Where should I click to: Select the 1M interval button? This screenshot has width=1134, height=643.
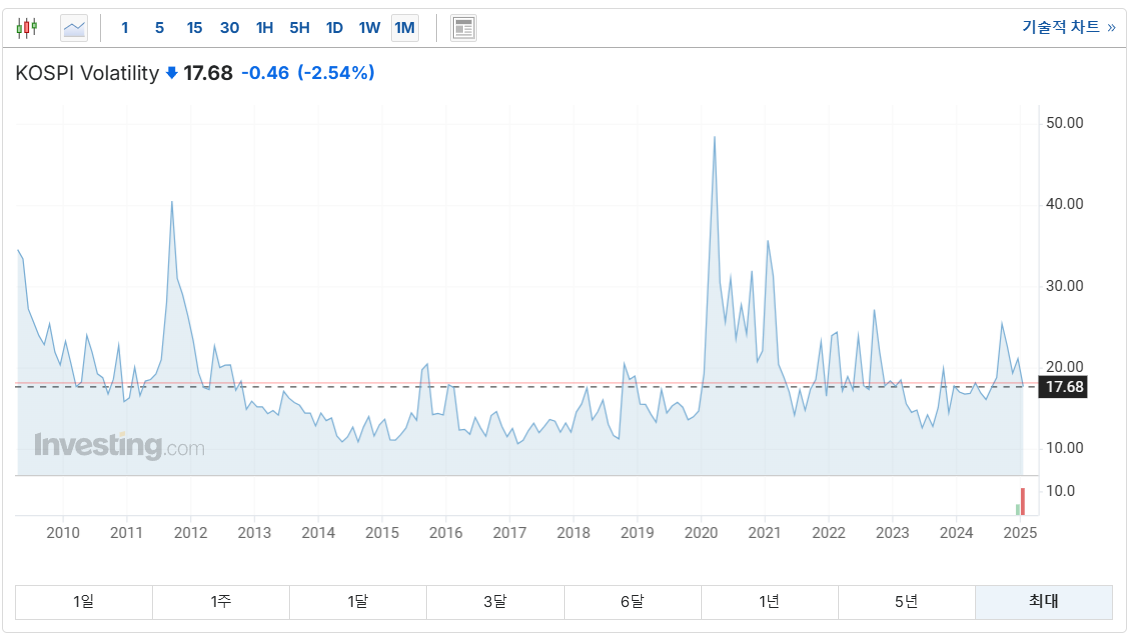coord(404,28)
